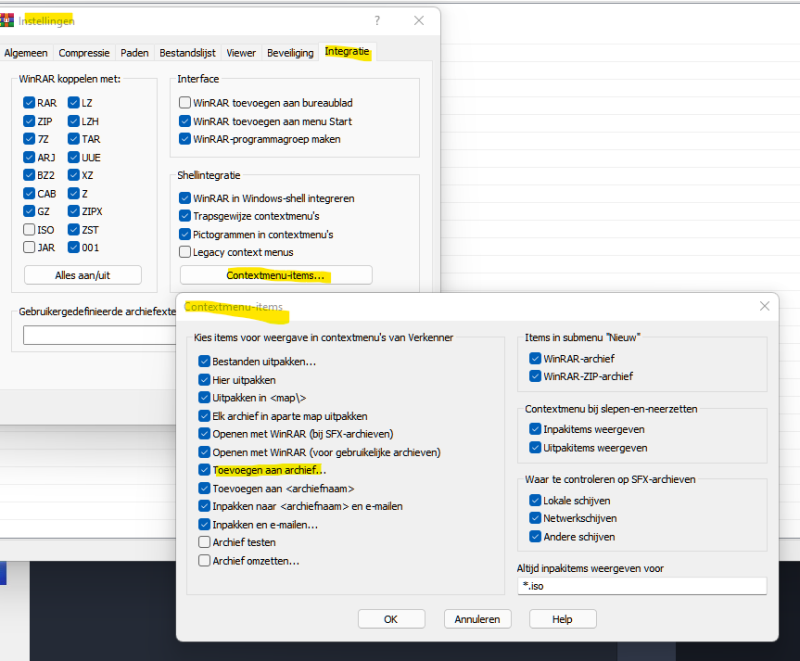Viewport: 800px width, 661px height.
Task: Enable the ISO association checkbox
Action: 29,230
